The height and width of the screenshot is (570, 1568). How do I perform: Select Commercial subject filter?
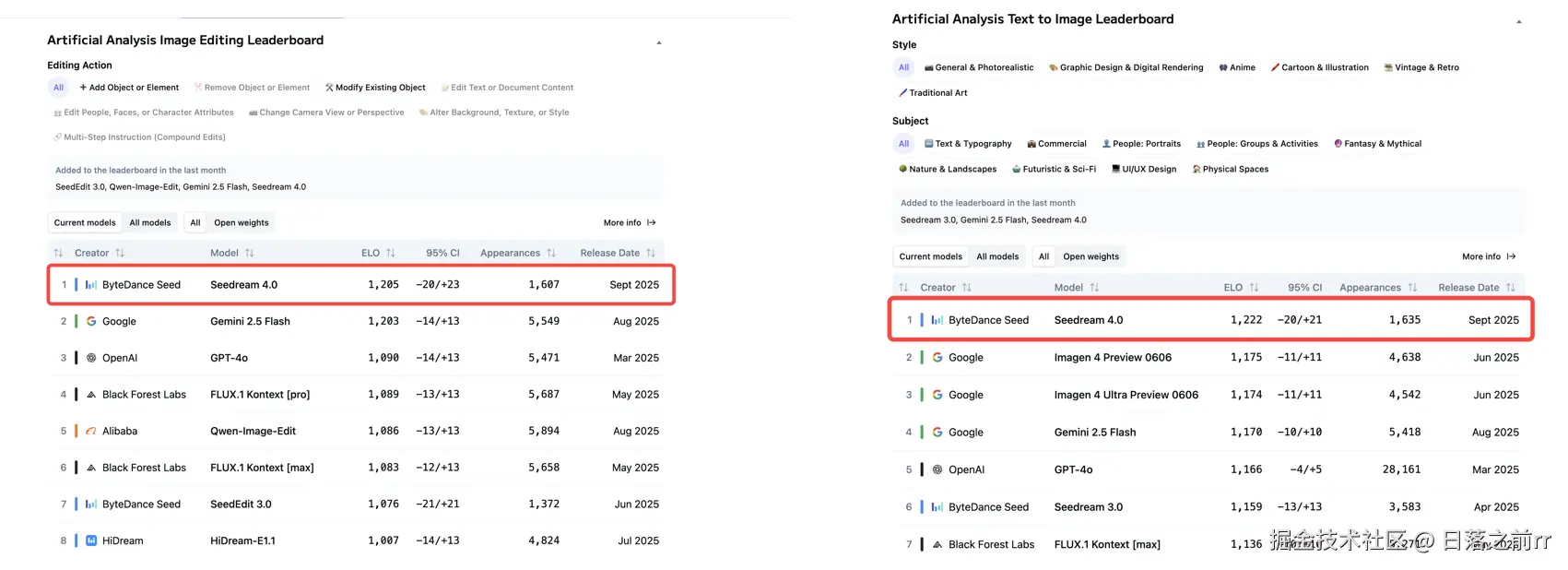click(1056, 144)
